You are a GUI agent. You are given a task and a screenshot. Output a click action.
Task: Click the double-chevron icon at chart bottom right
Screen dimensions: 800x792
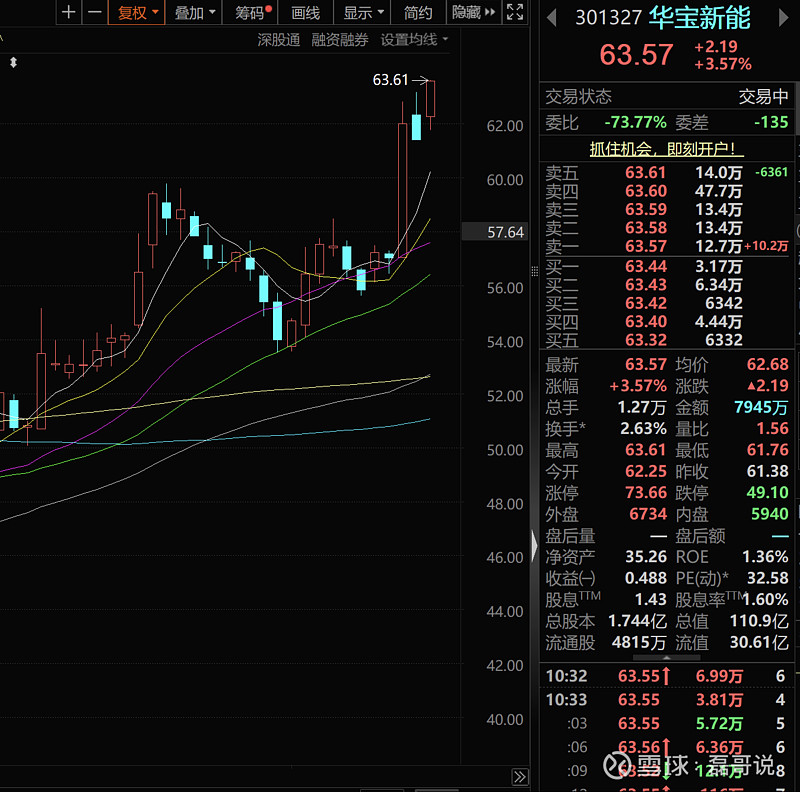520,777
